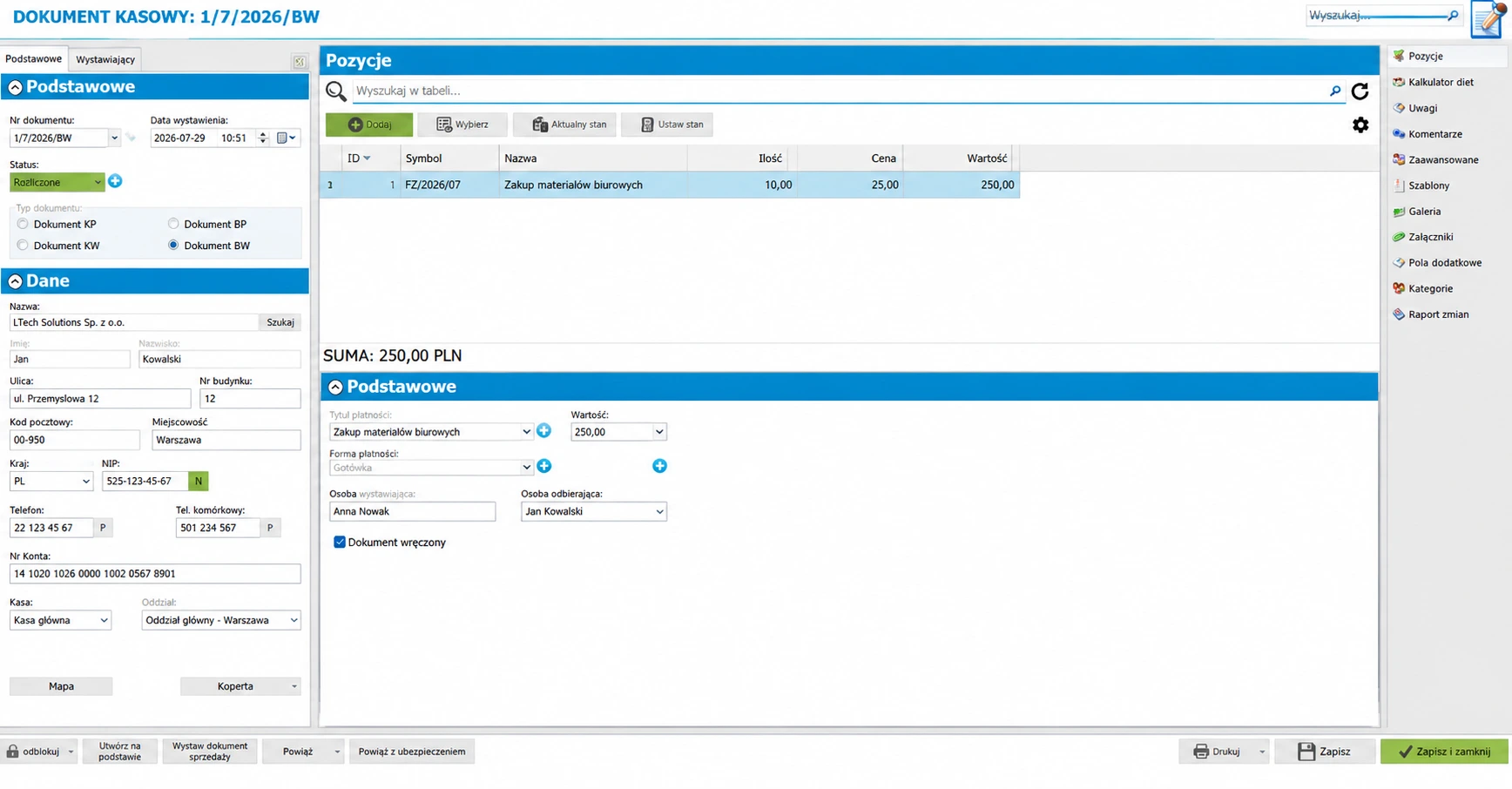Open the Galeria panel
1512x789 pixels.
point(1423,212)
